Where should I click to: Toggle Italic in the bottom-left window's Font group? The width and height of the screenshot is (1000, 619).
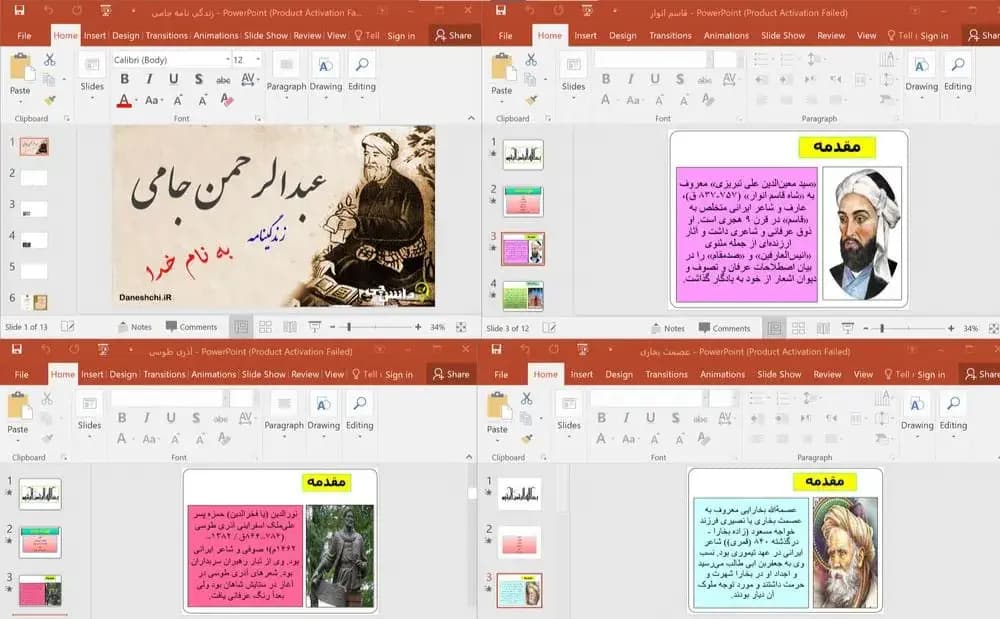[147, 418]
